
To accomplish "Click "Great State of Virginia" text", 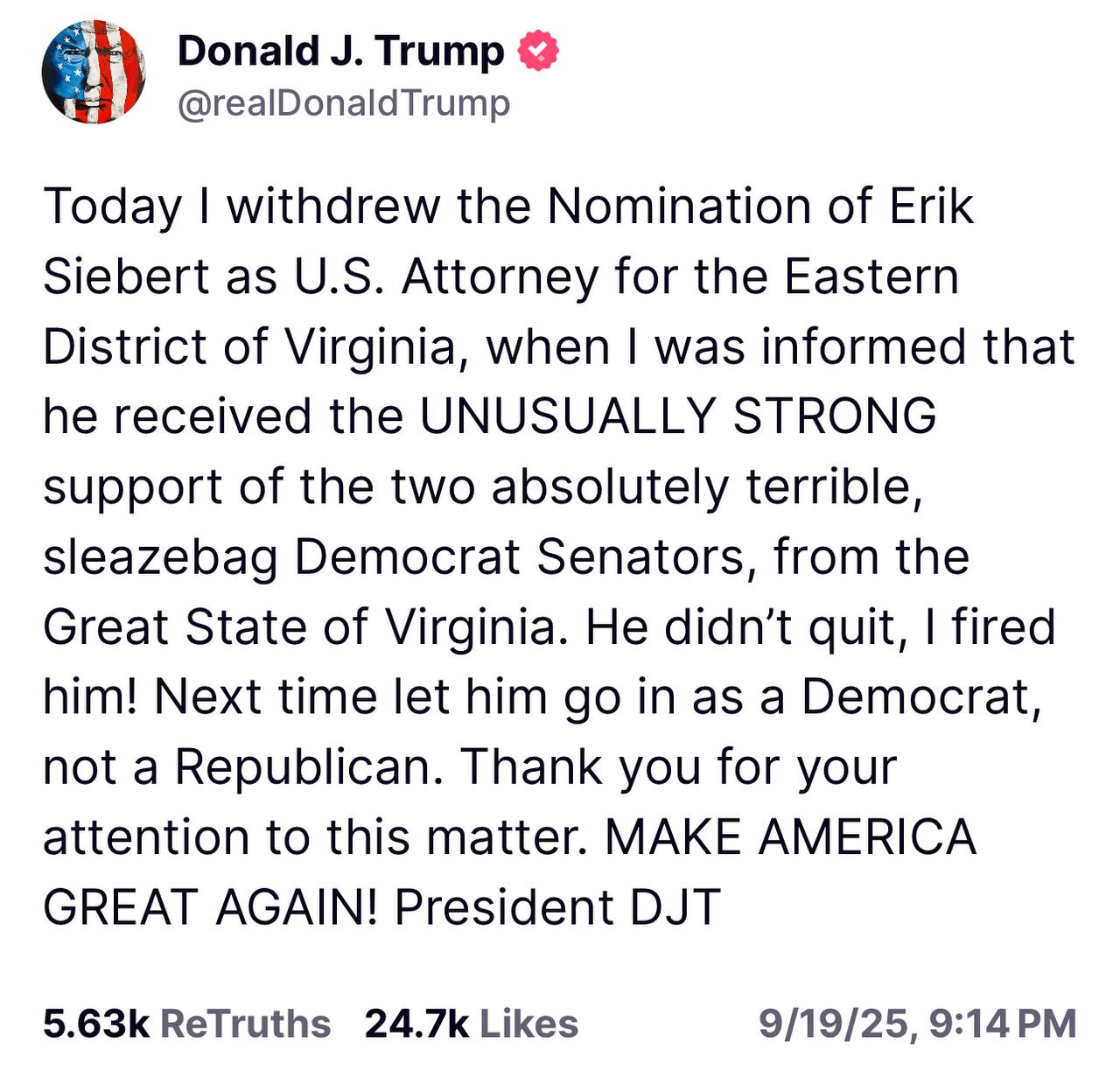I will pyautogui.click(x=297, y=627).
